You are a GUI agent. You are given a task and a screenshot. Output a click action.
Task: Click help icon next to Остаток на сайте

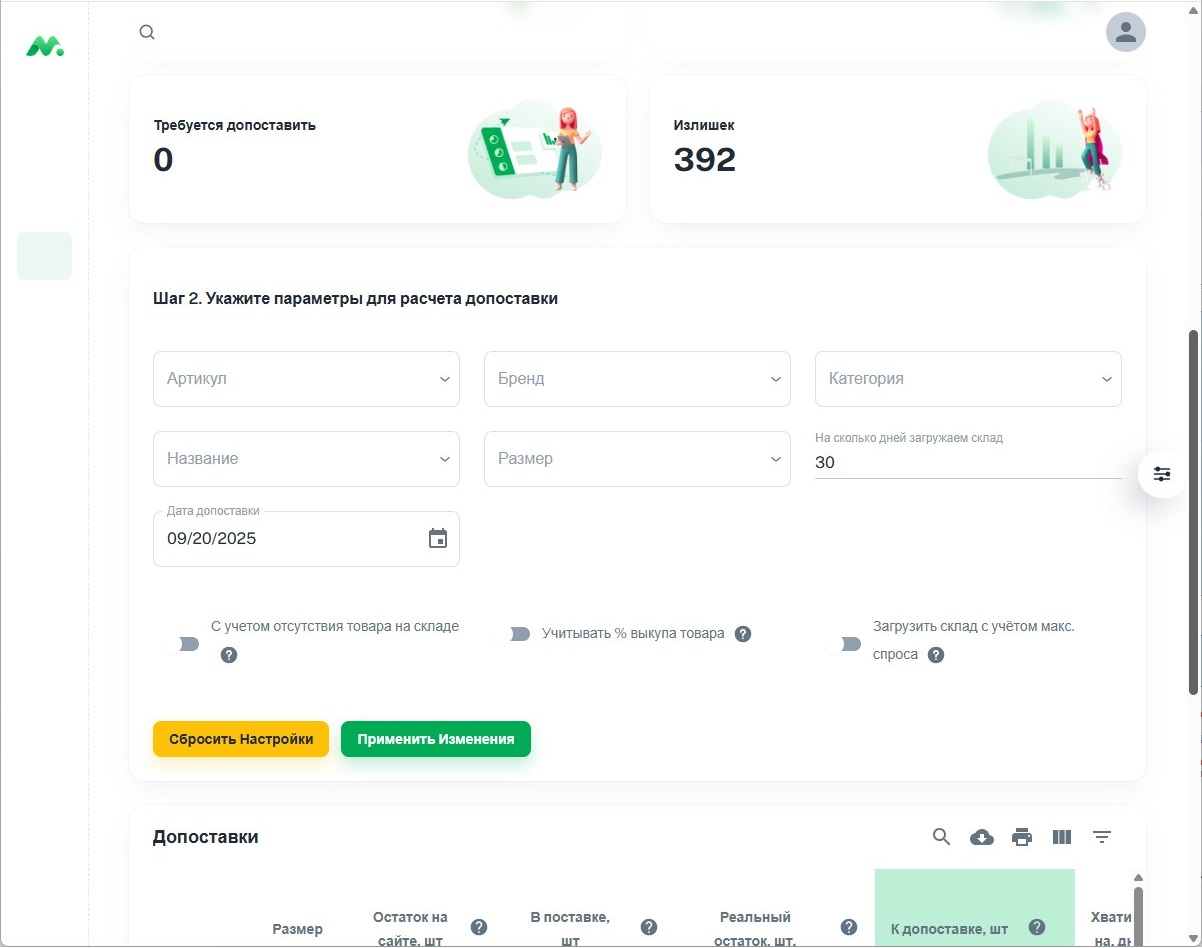[x=479, y=927]
